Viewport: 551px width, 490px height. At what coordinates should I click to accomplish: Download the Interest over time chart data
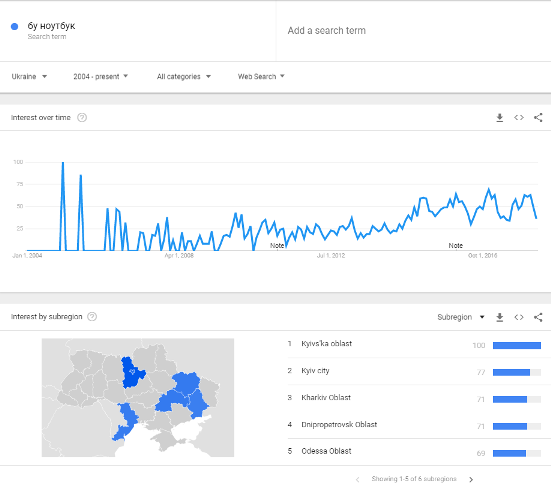(499, 118)
